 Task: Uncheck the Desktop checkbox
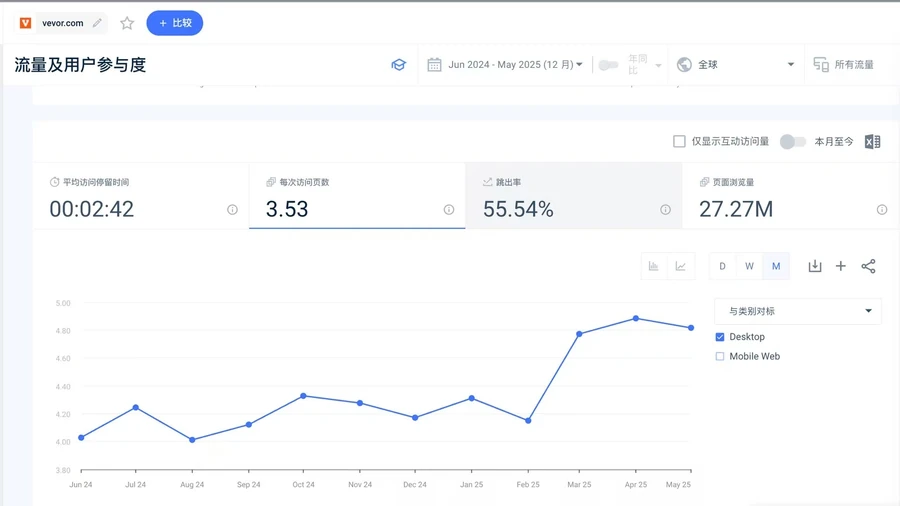point(720,337)
